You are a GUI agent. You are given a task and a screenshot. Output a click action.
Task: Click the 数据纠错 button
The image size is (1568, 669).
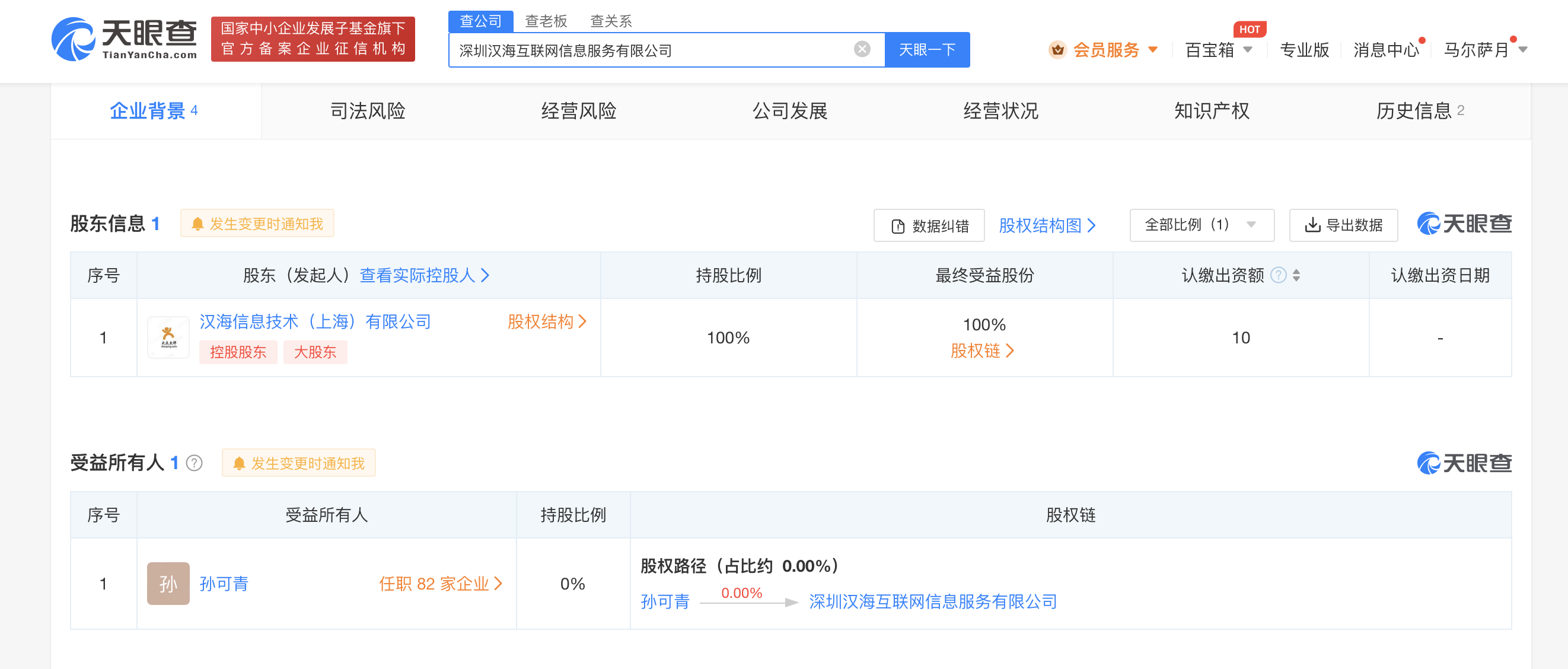929,226
